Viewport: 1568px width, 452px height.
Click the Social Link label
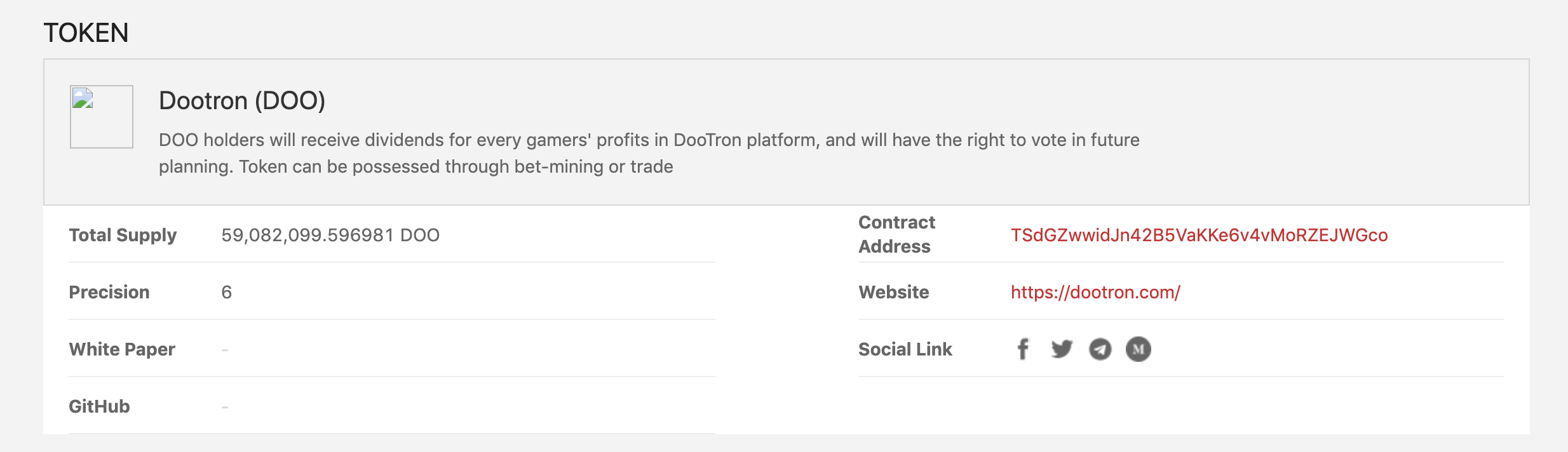pos(905,349)
